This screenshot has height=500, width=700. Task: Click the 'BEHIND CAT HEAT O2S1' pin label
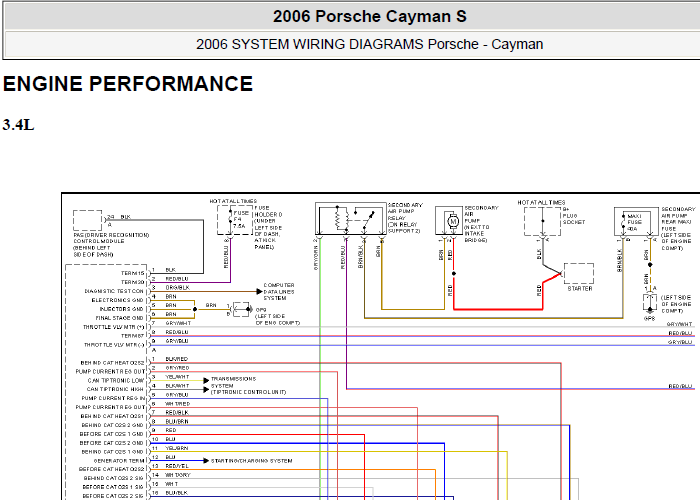(x=112, y=416)
